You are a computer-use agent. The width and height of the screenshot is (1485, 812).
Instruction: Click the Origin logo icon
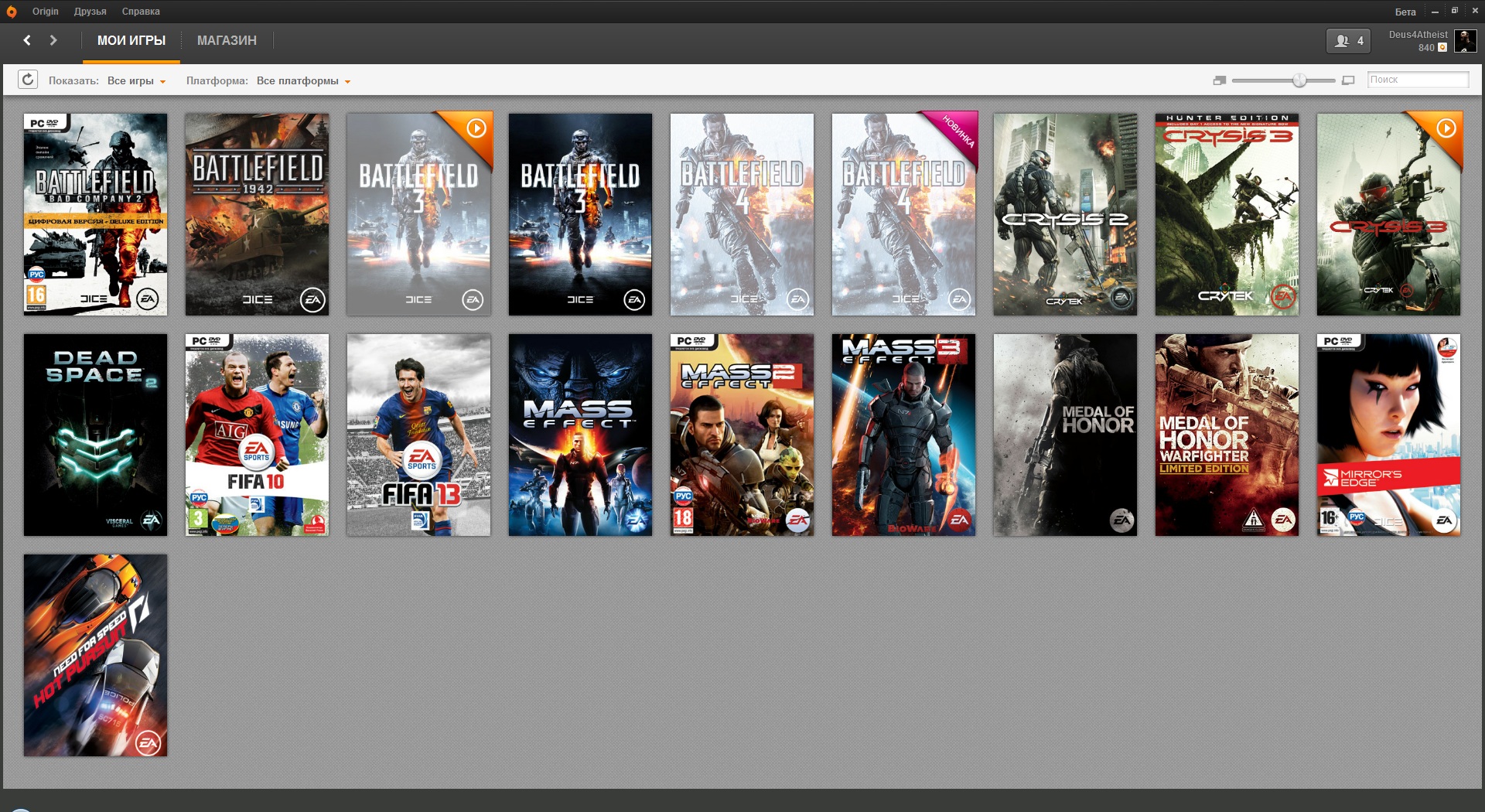12,12
